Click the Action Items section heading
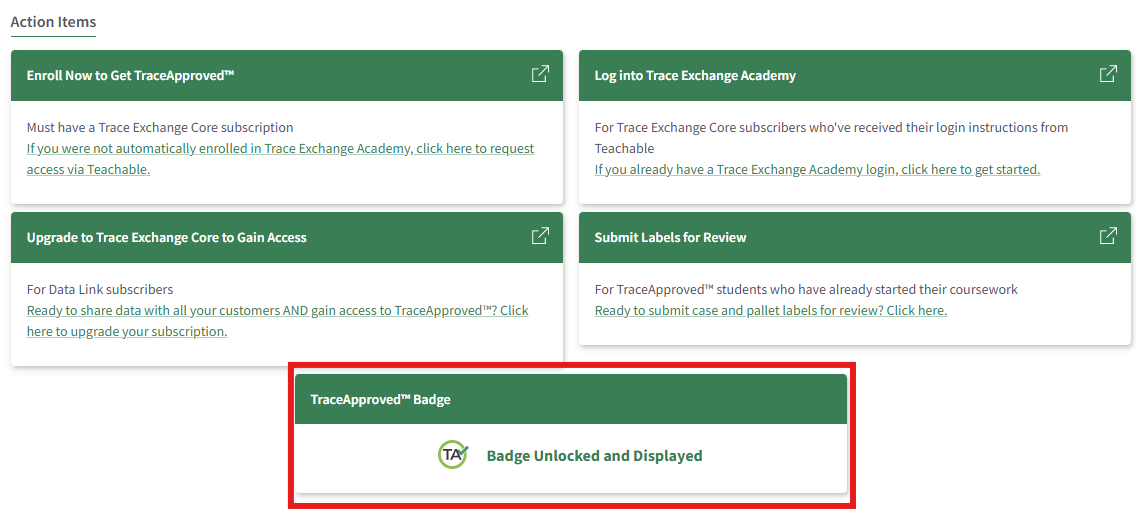The image size is (1147, 514). (x=53, y=21)
